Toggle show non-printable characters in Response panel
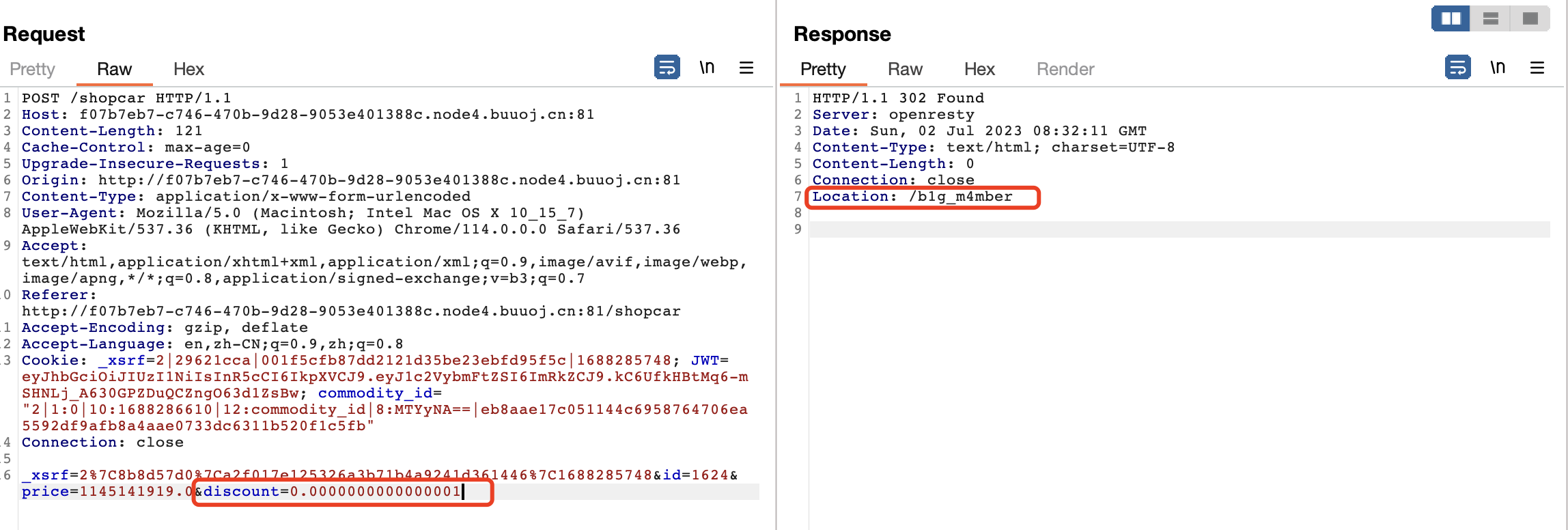 click(x=1498, y=68)
